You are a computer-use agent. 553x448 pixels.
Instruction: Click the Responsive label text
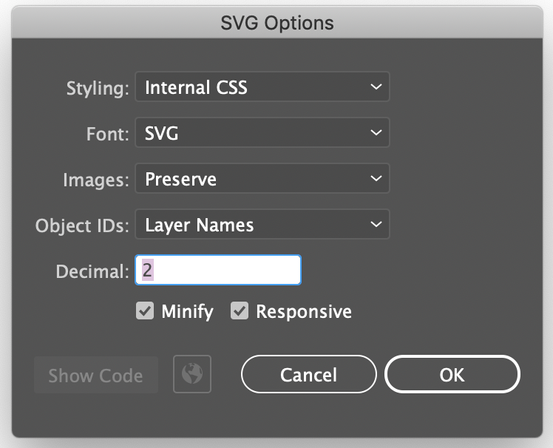304,312
